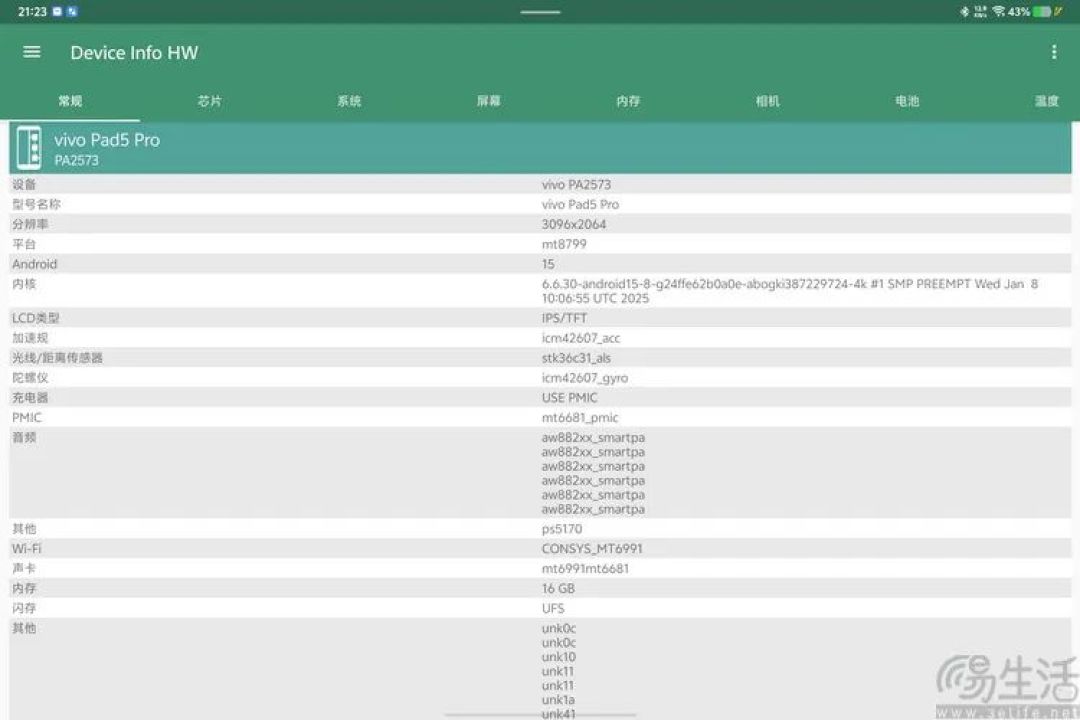
Task: Switch to the 温度 tab
Action: click(1046, 101)
